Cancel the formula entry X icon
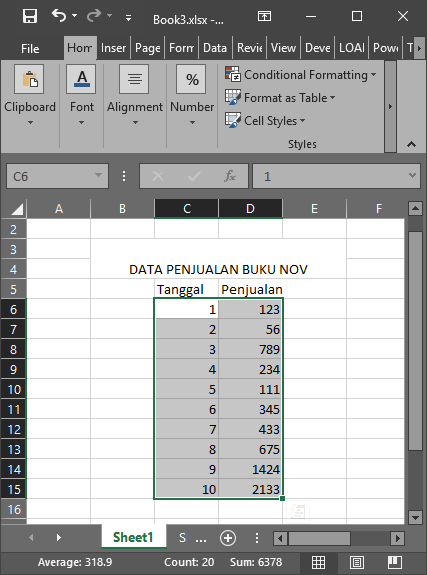This screenshot has width=427, height=575. click(158, 176)
